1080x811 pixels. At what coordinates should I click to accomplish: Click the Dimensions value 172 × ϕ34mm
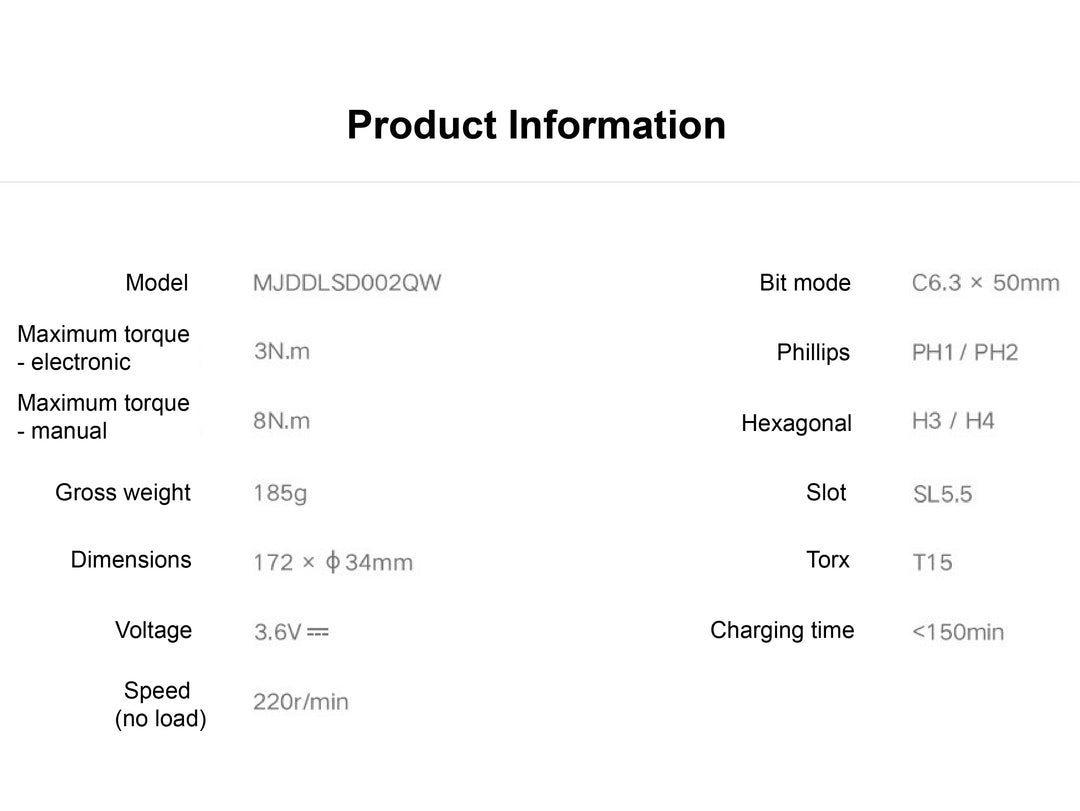click(333, 562)
